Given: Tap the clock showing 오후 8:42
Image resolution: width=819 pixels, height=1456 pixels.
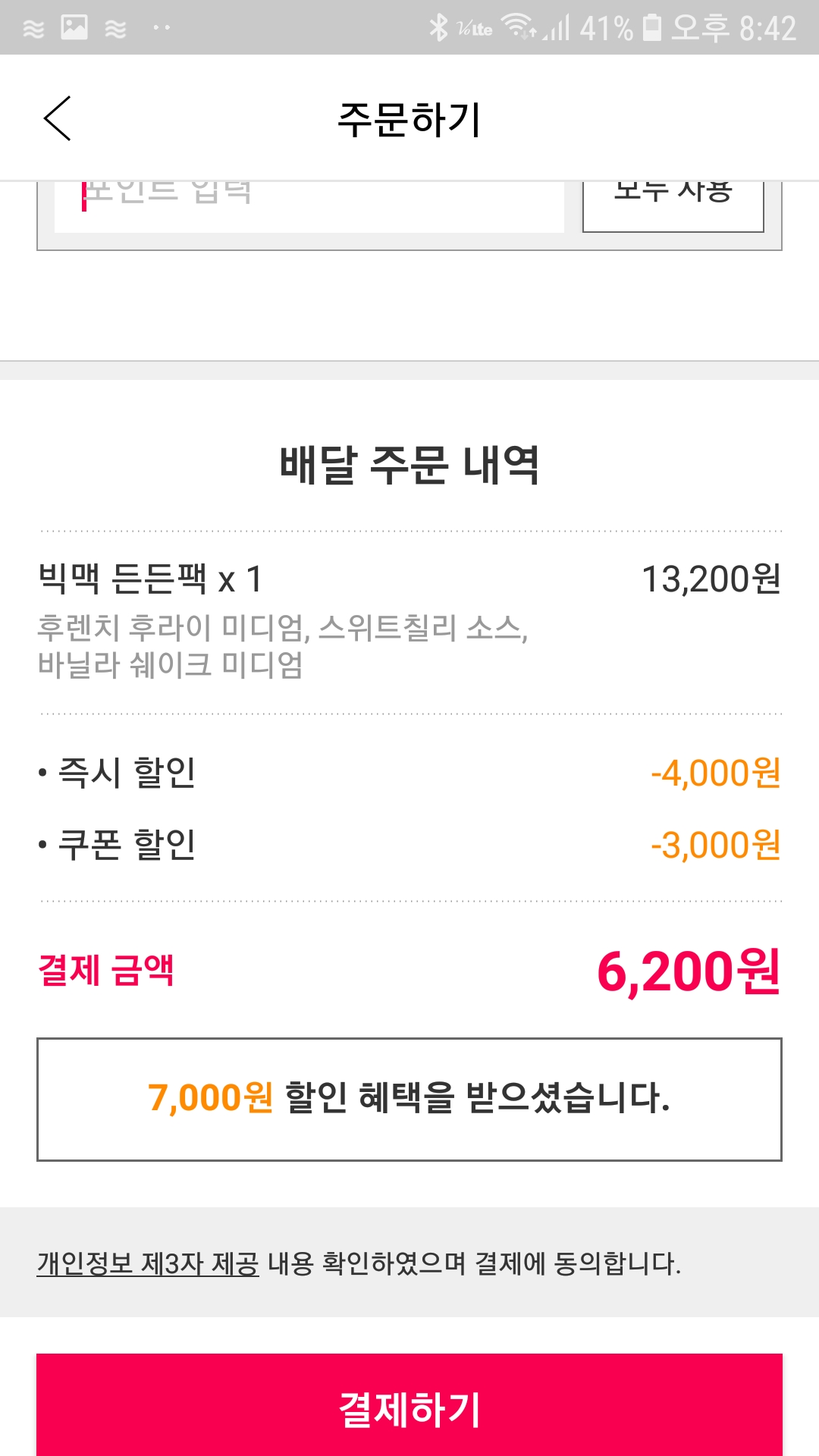Looking at the screenshot, I should click(733, 28).
